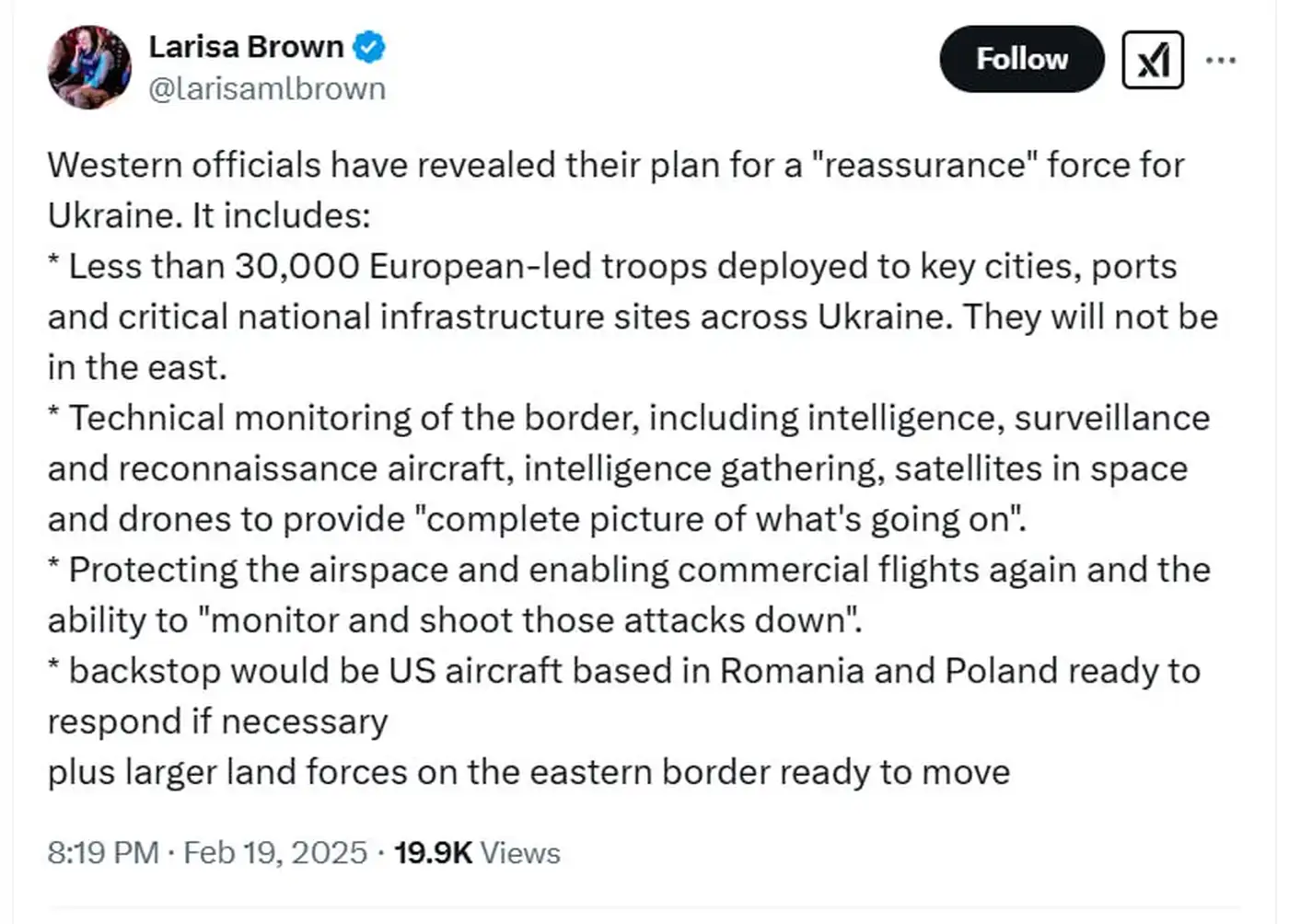Select the xAI logo button beside Follow
Image resolution: width=1289 pixels, height=924 pixels.
(1152, 58)
